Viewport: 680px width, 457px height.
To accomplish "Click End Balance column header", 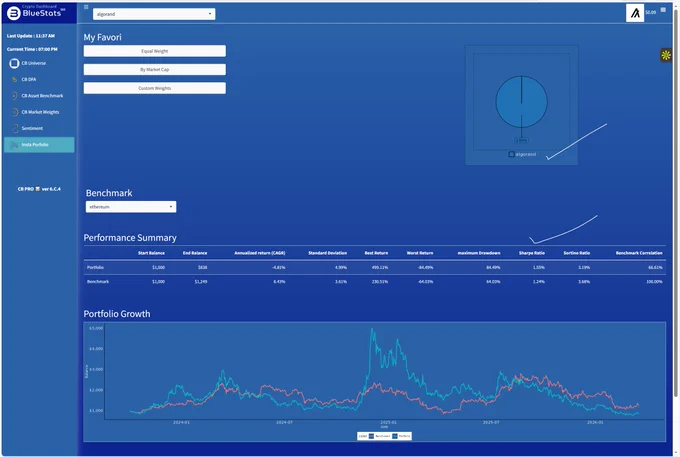I will coord(195,253).
